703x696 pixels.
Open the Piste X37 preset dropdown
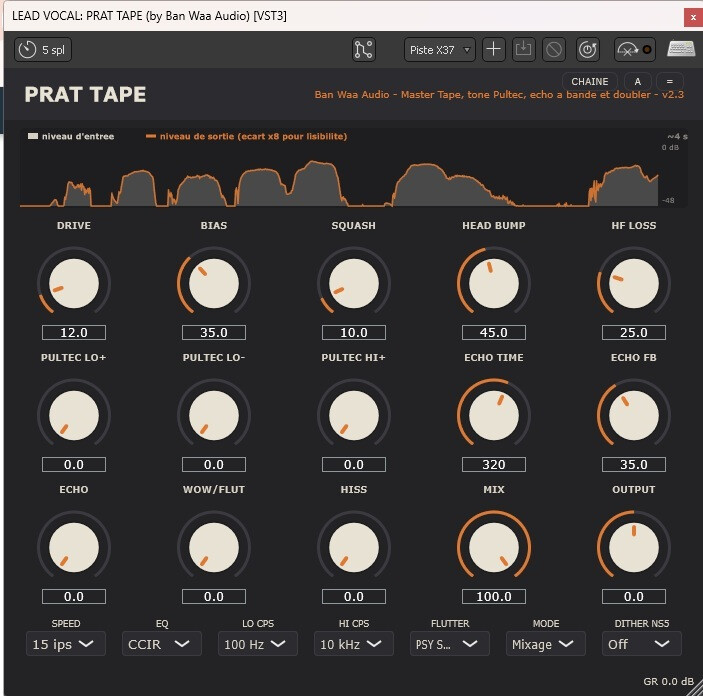click(439, 50)
